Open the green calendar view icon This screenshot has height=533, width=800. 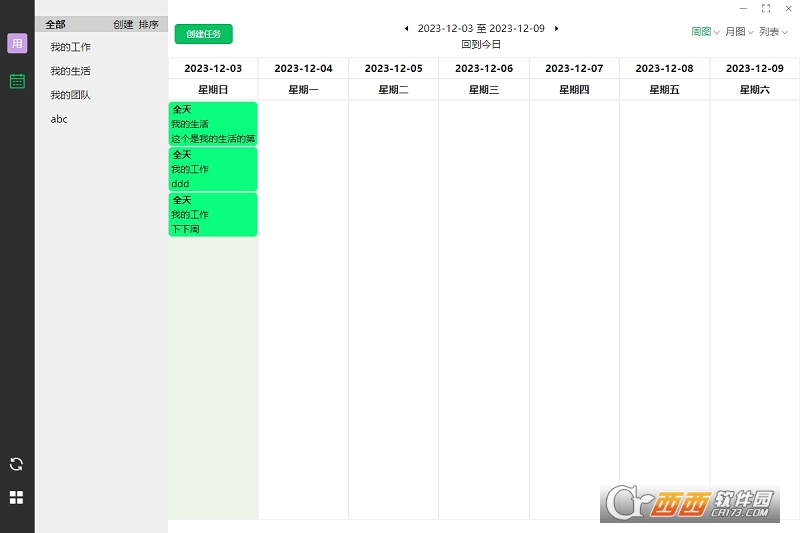[x=17, y=81]
